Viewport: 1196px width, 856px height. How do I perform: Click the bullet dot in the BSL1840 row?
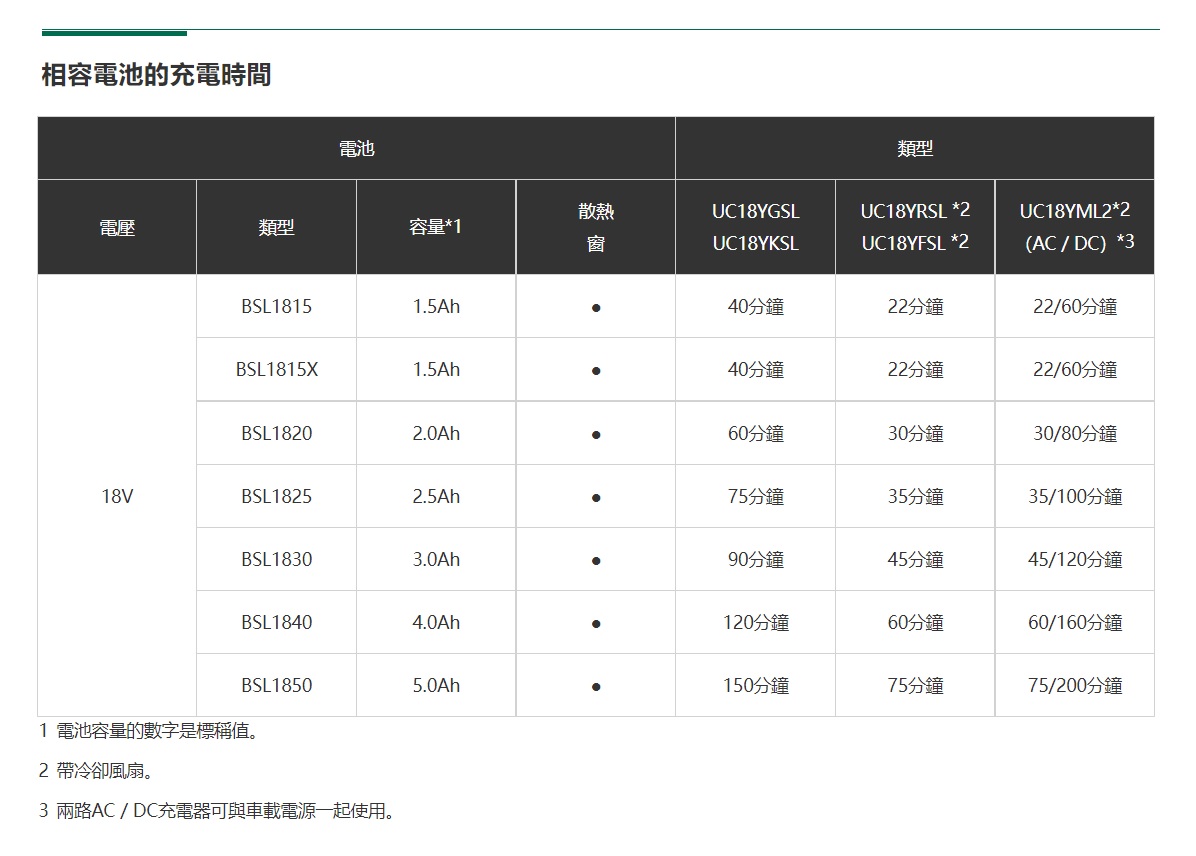(x=596, y=624)
